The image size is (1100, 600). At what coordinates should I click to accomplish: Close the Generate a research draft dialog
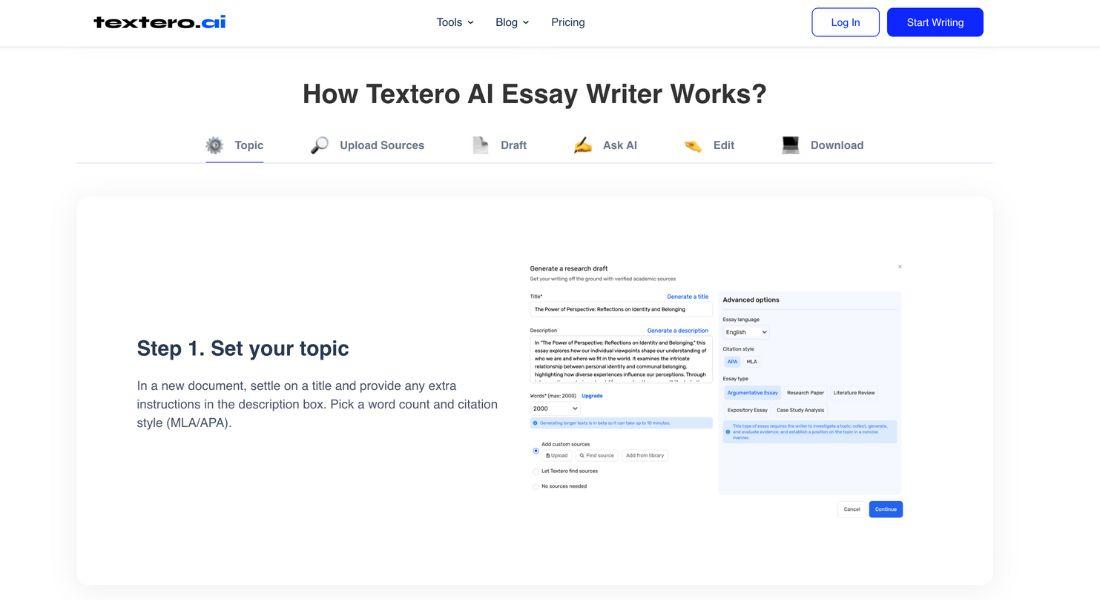coord(899,267)
